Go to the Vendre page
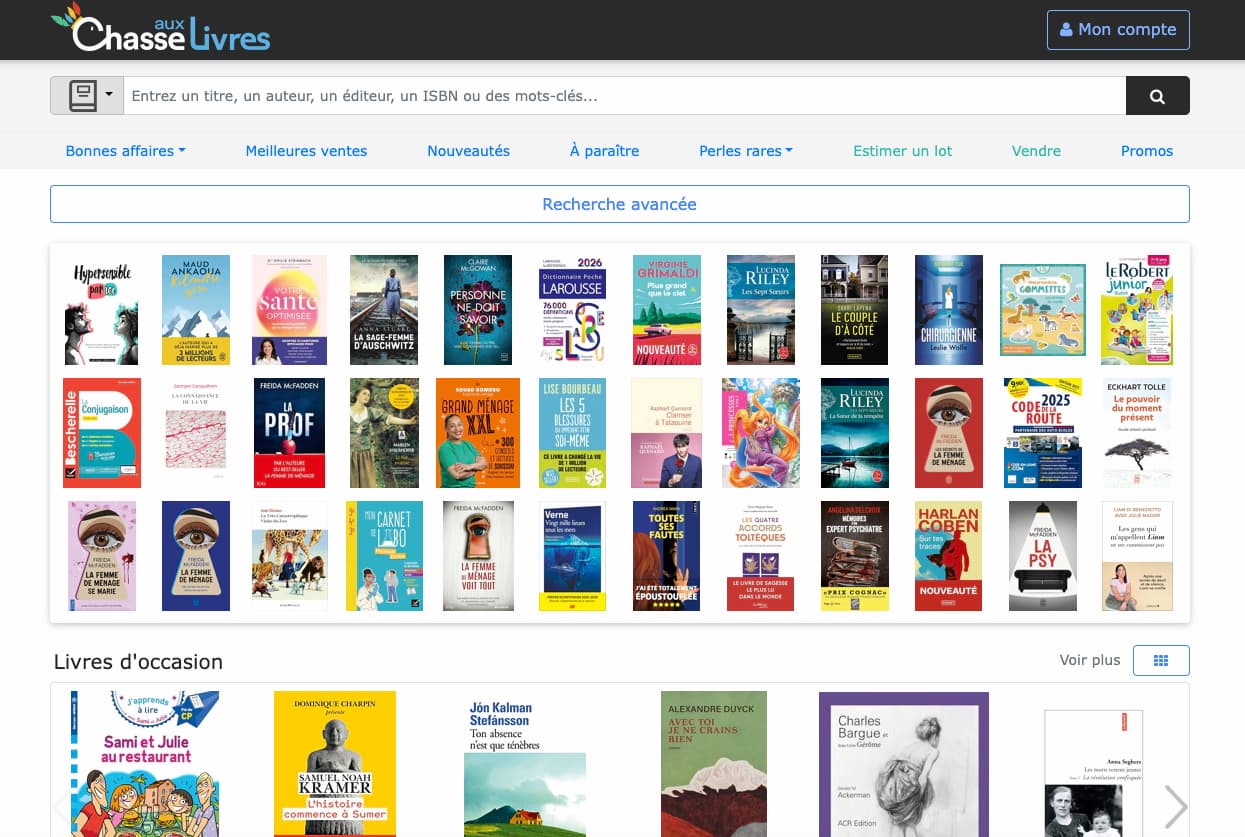The image size is (1245, 837). click(x=1036, y=151)
